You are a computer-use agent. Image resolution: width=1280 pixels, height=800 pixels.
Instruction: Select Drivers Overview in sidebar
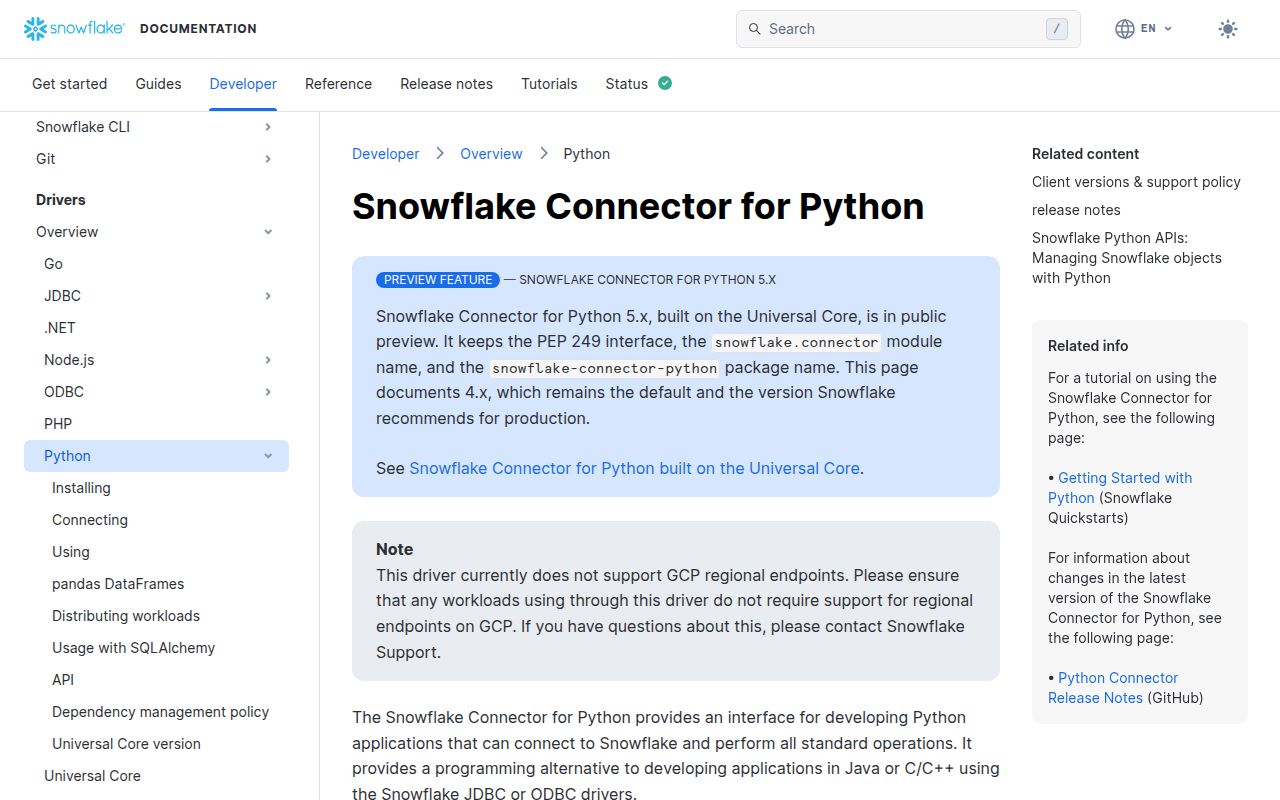[x=67, y=232]
